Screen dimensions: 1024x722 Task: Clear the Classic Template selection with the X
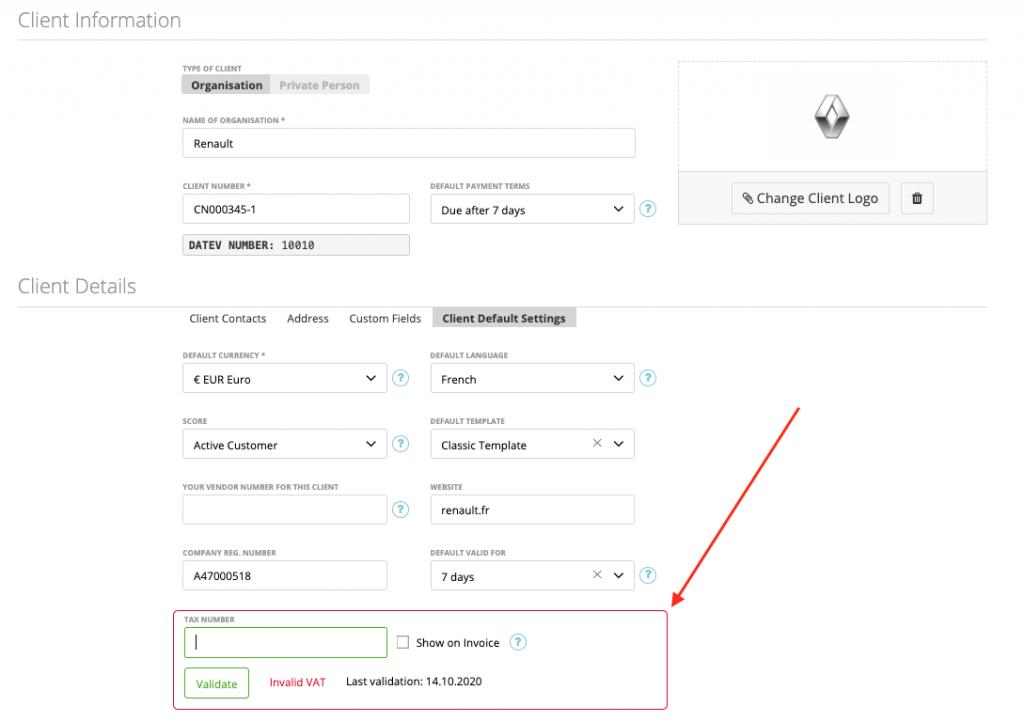[x=596, y=443]
